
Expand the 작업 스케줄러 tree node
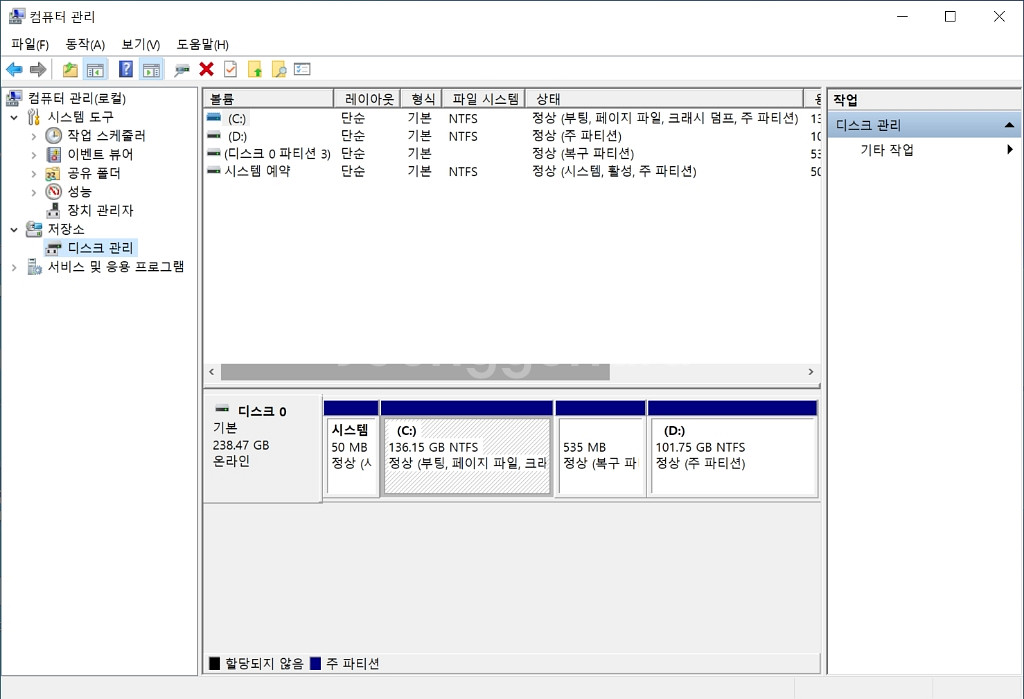34,136
